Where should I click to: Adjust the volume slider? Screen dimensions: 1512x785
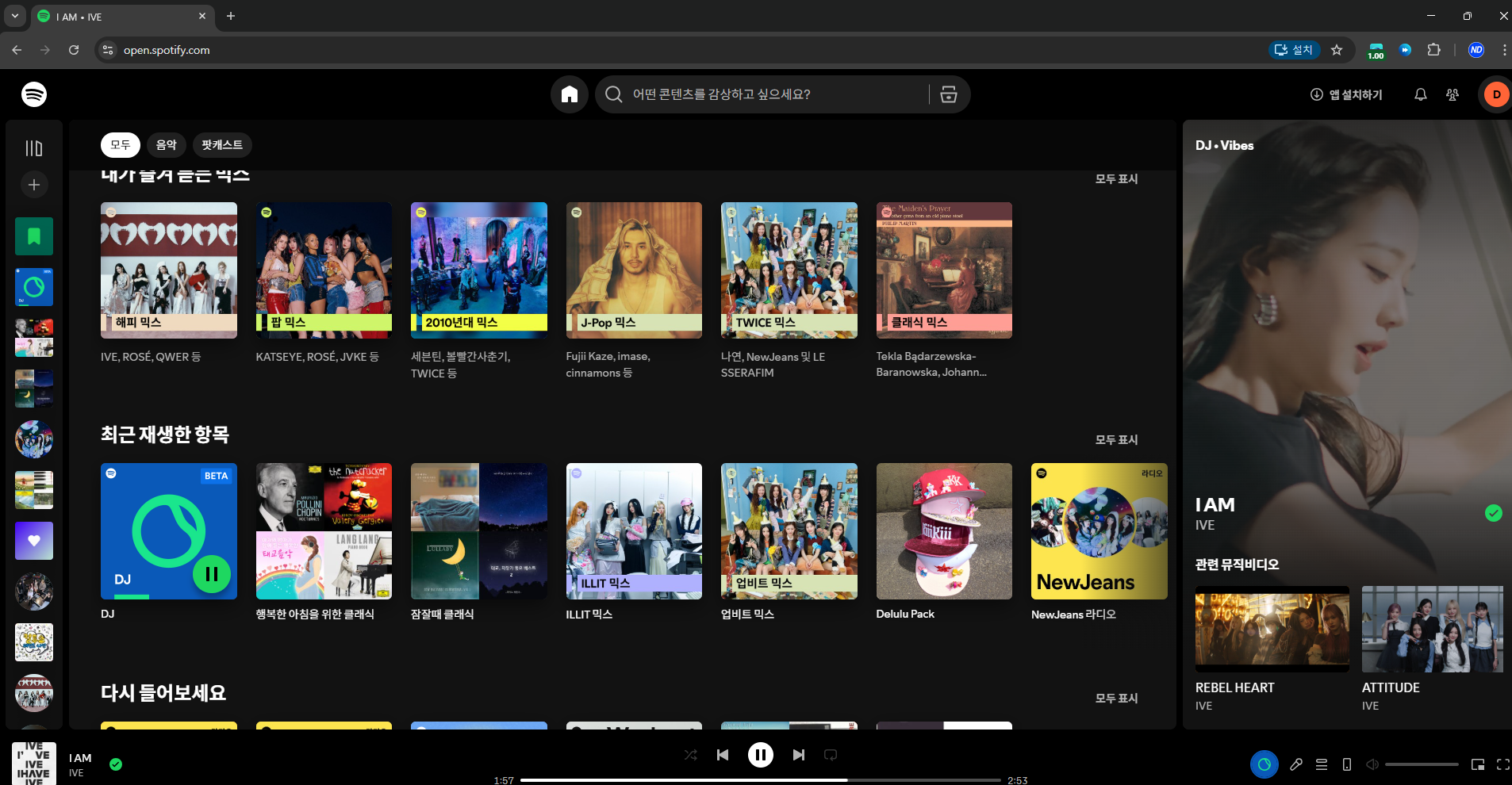1422,764
